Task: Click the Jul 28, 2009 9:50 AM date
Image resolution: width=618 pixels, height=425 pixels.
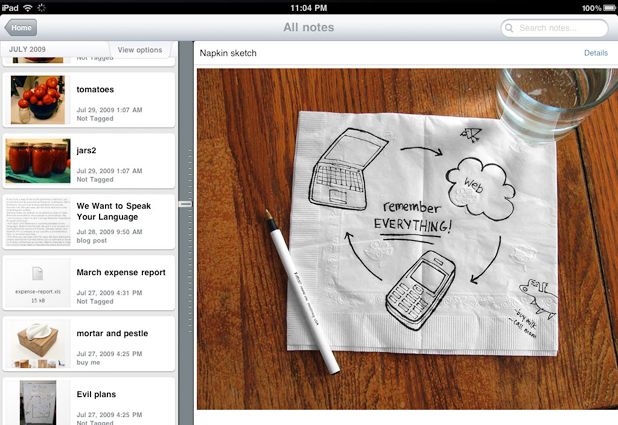Action: click(x=109, y=232)
